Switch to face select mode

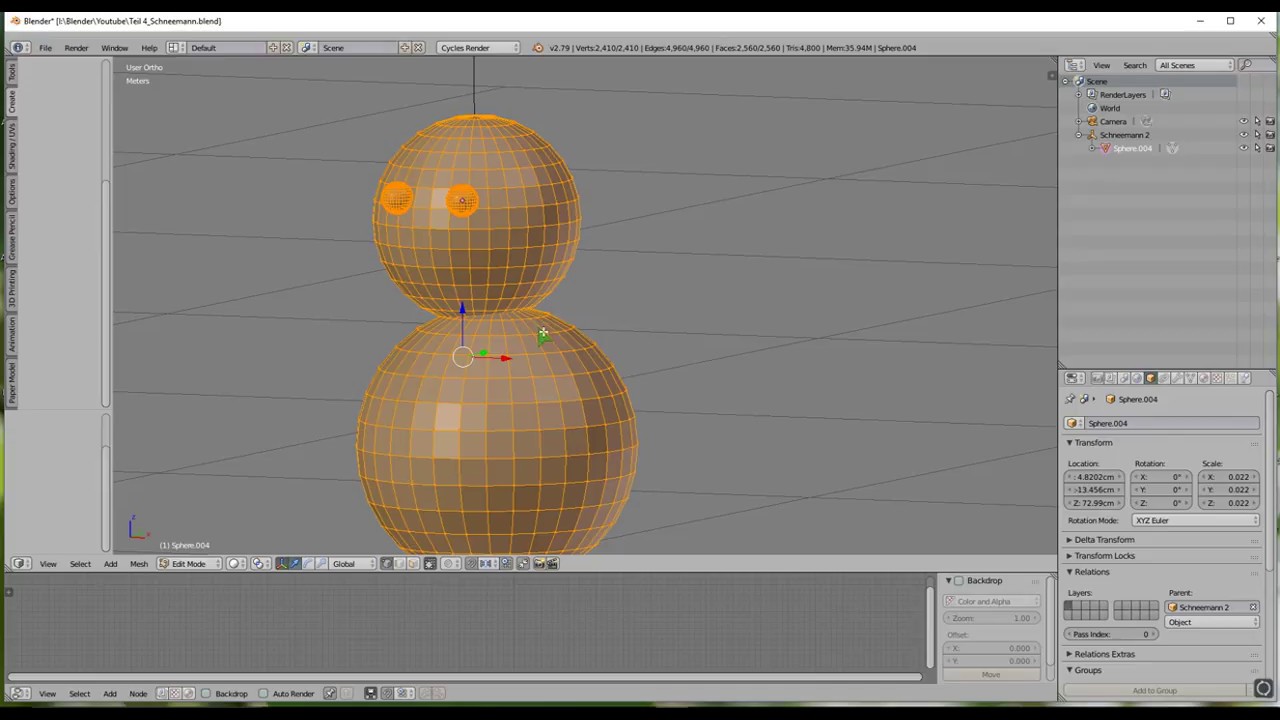(413, 564)
